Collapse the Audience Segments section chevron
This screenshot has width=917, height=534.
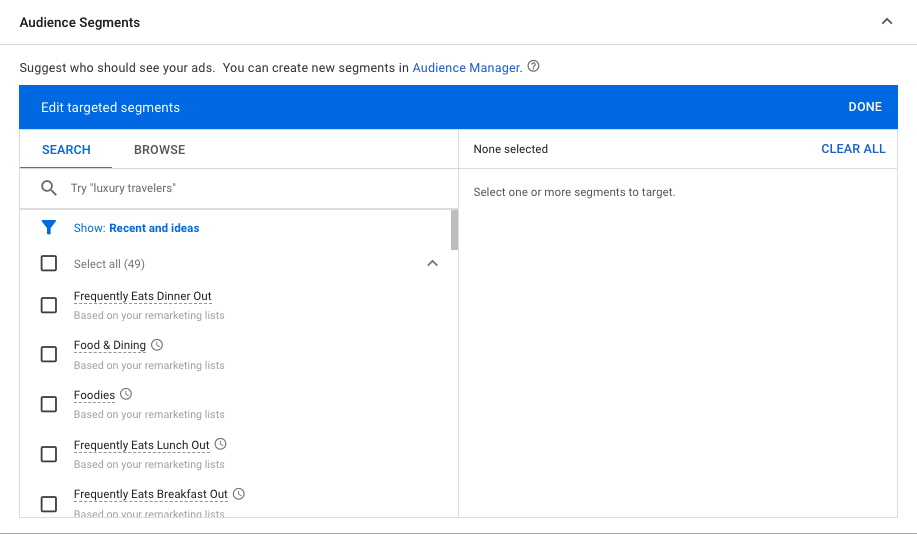point(887,22)
